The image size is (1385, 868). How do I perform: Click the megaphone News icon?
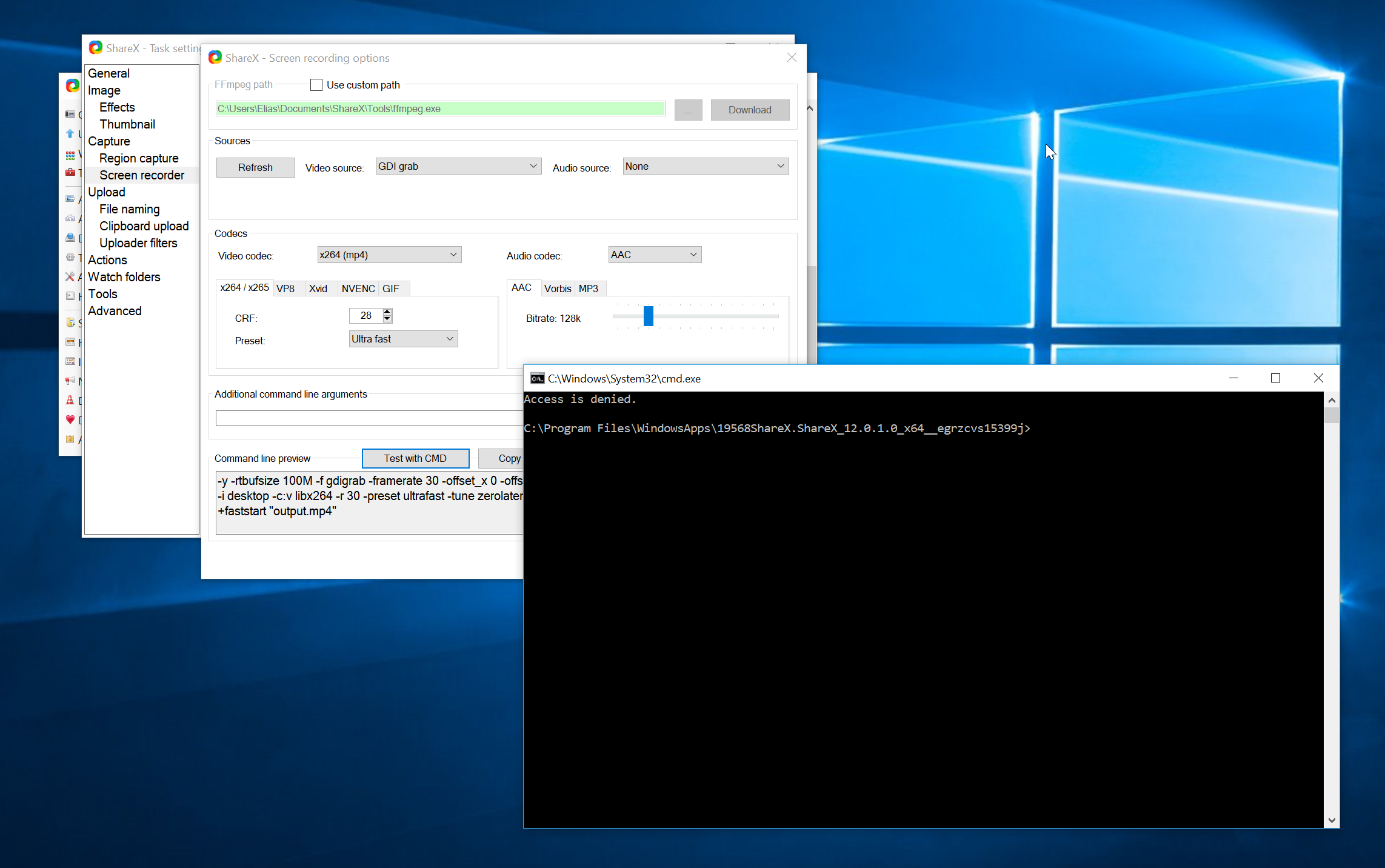(70, 381)
